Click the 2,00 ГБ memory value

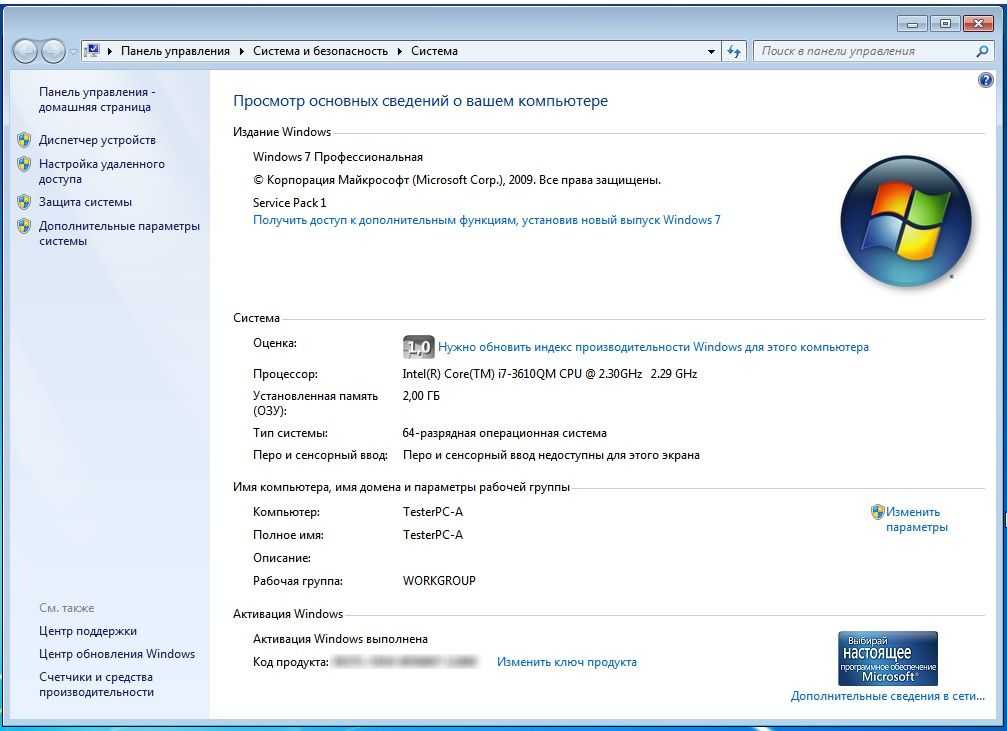(421, 396)
